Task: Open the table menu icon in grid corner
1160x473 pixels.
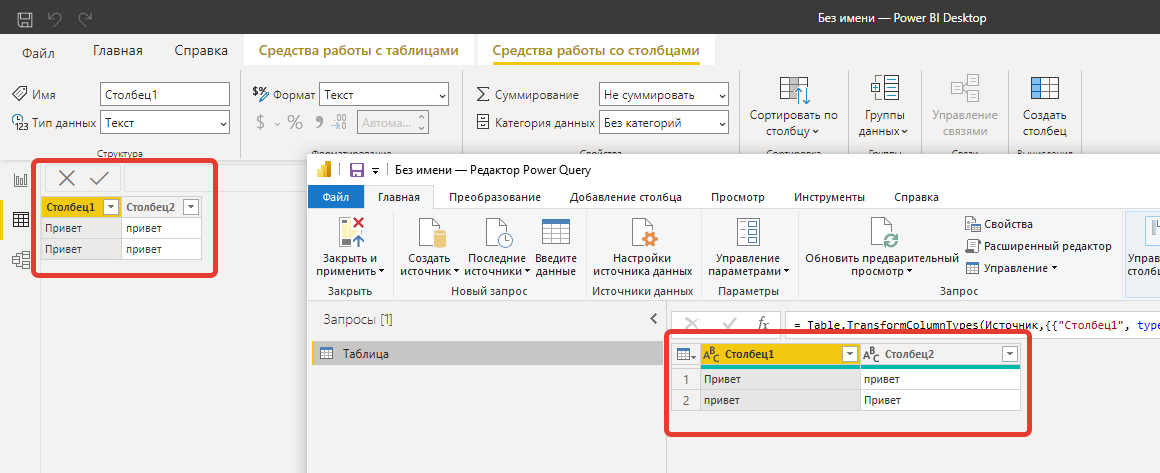Action: [x=685, y=355]
